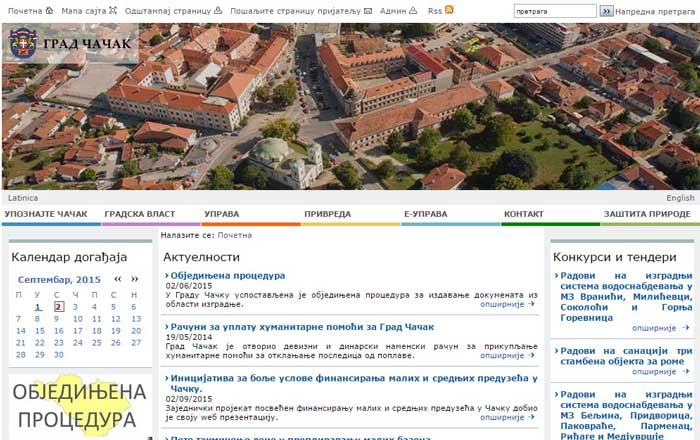Open article Рачуни за уплату хуманитарне помоћи
This screenshot has height=440, width=700.
(302, 327)
